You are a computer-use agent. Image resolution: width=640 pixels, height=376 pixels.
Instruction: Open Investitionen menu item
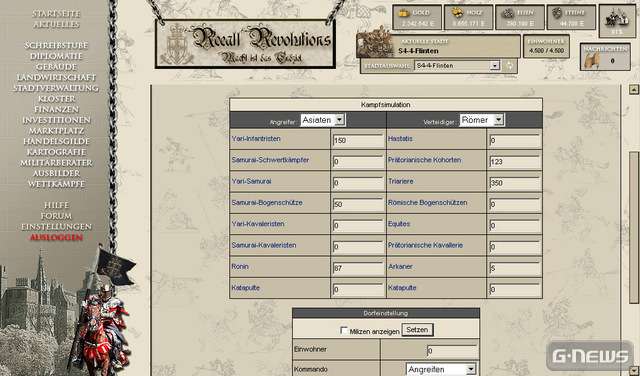56,120
